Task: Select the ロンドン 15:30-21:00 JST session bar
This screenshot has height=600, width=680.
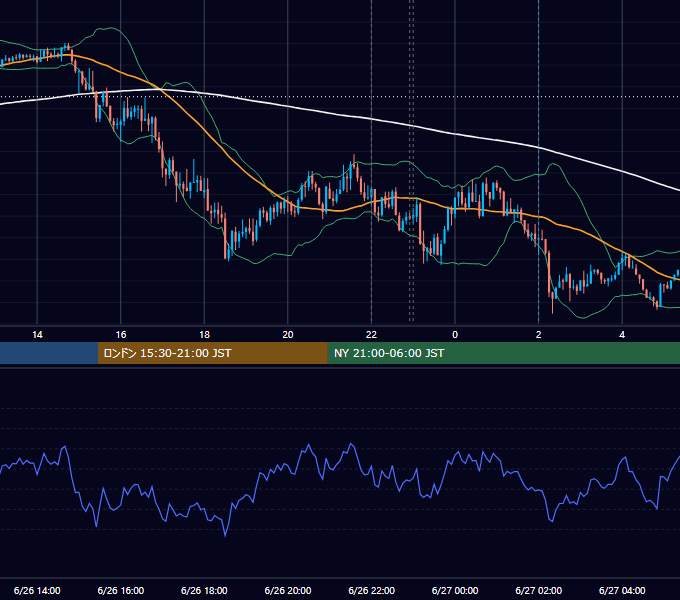Action: (212, 353)
